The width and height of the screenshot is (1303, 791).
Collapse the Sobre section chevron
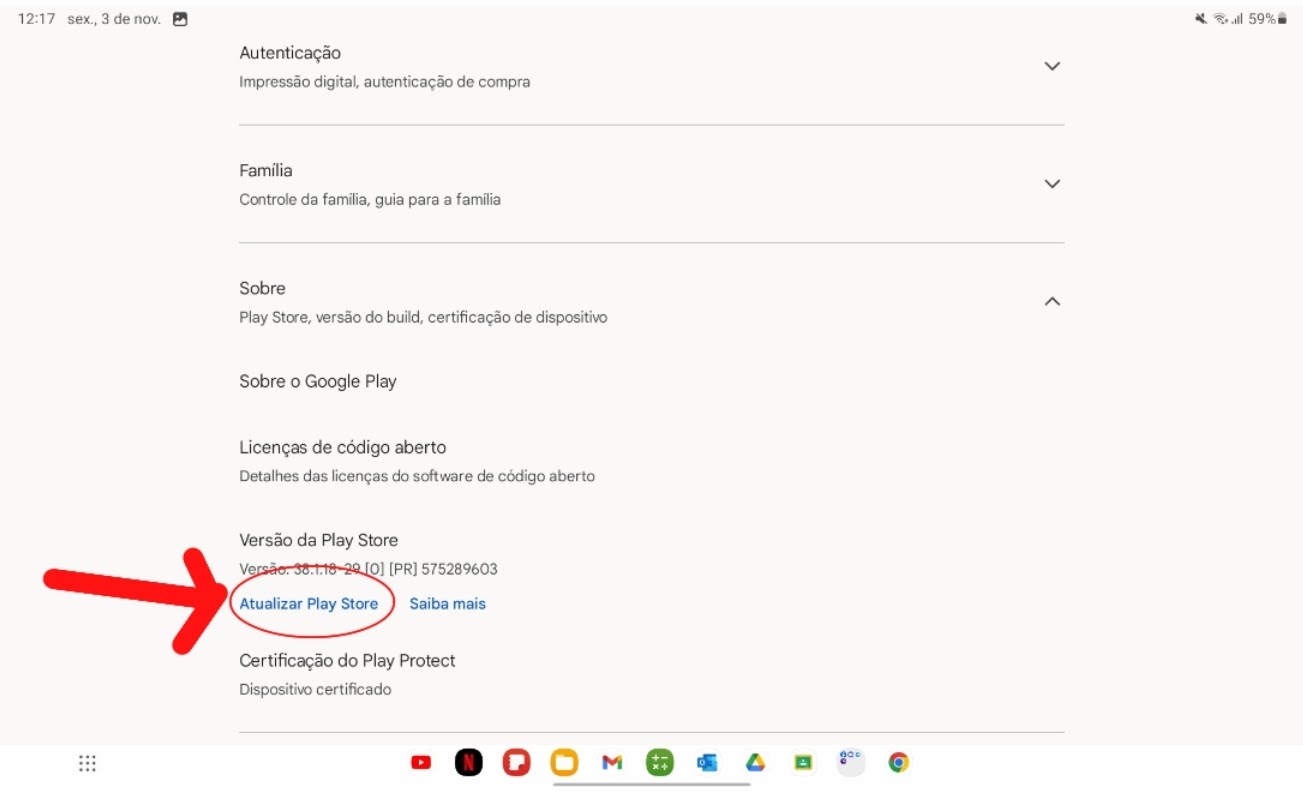pos(1052,301)
